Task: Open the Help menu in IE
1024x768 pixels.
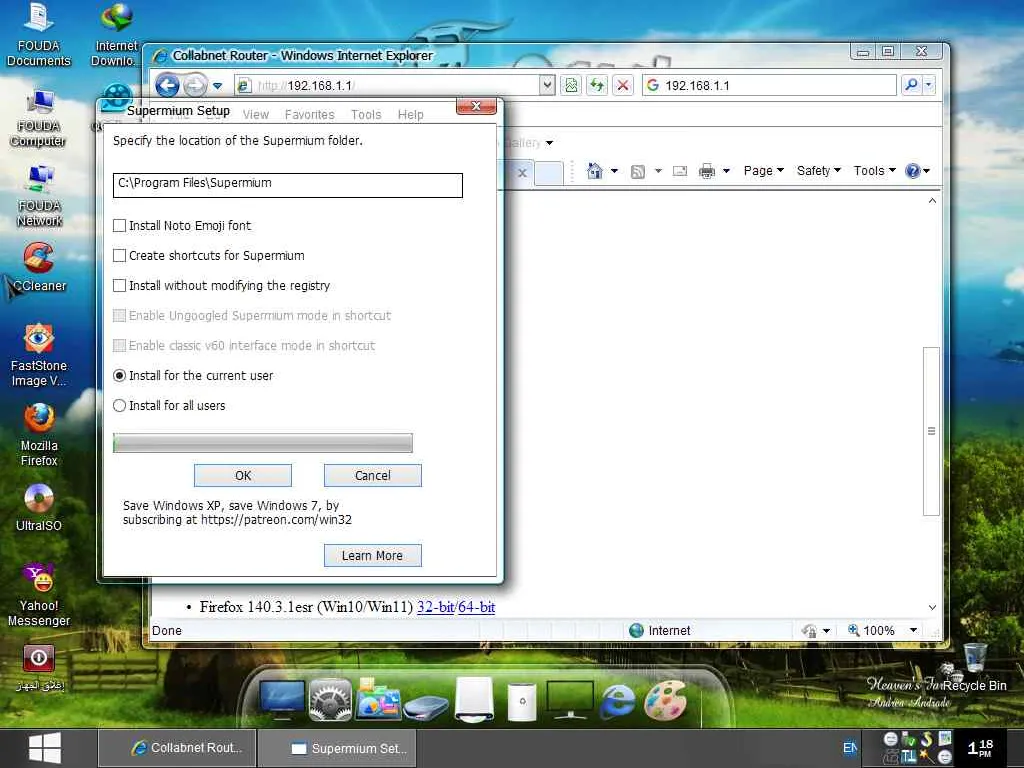Action: (x=411, y=114)
